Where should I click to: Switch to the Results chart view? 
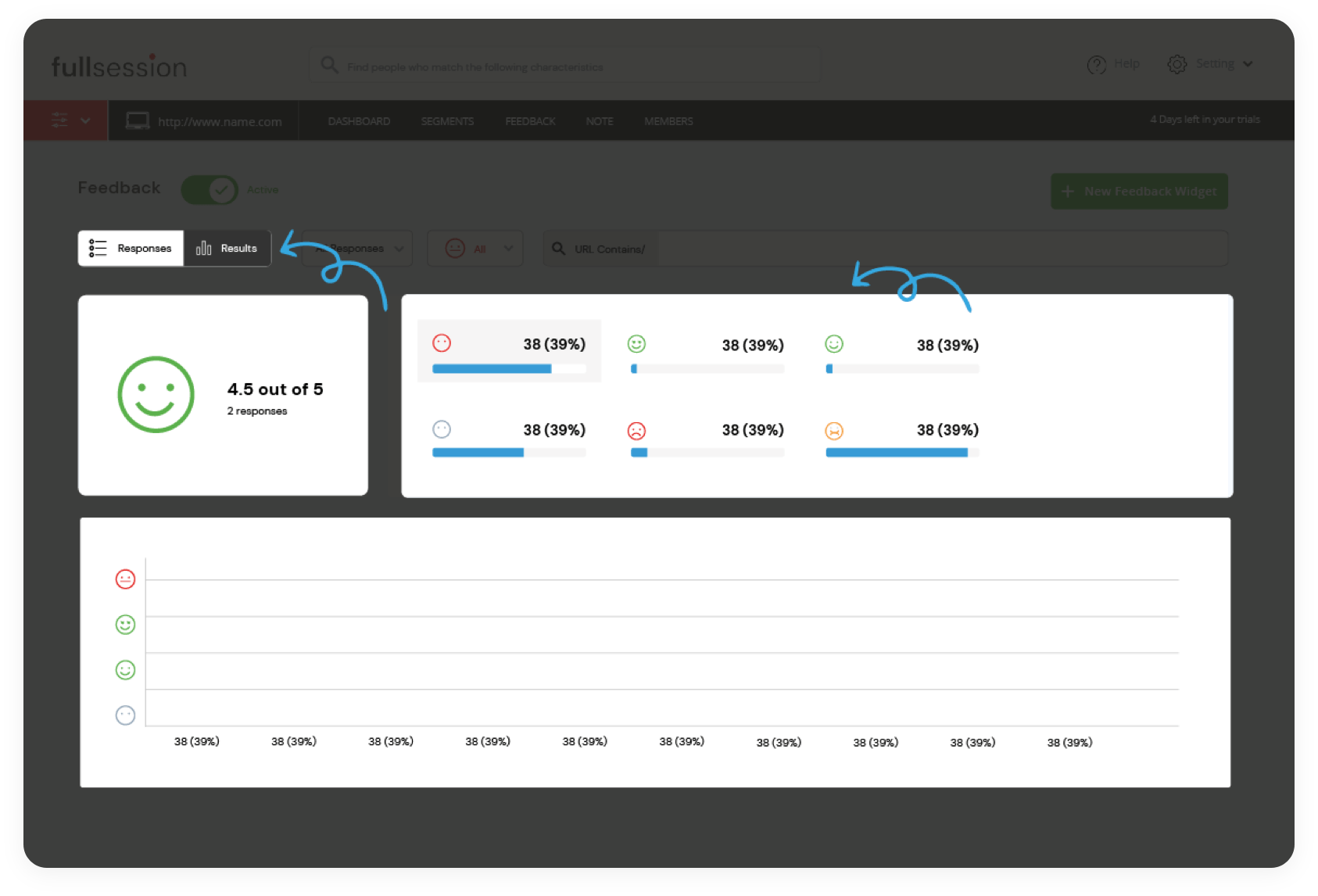click(x=227, y=249)
